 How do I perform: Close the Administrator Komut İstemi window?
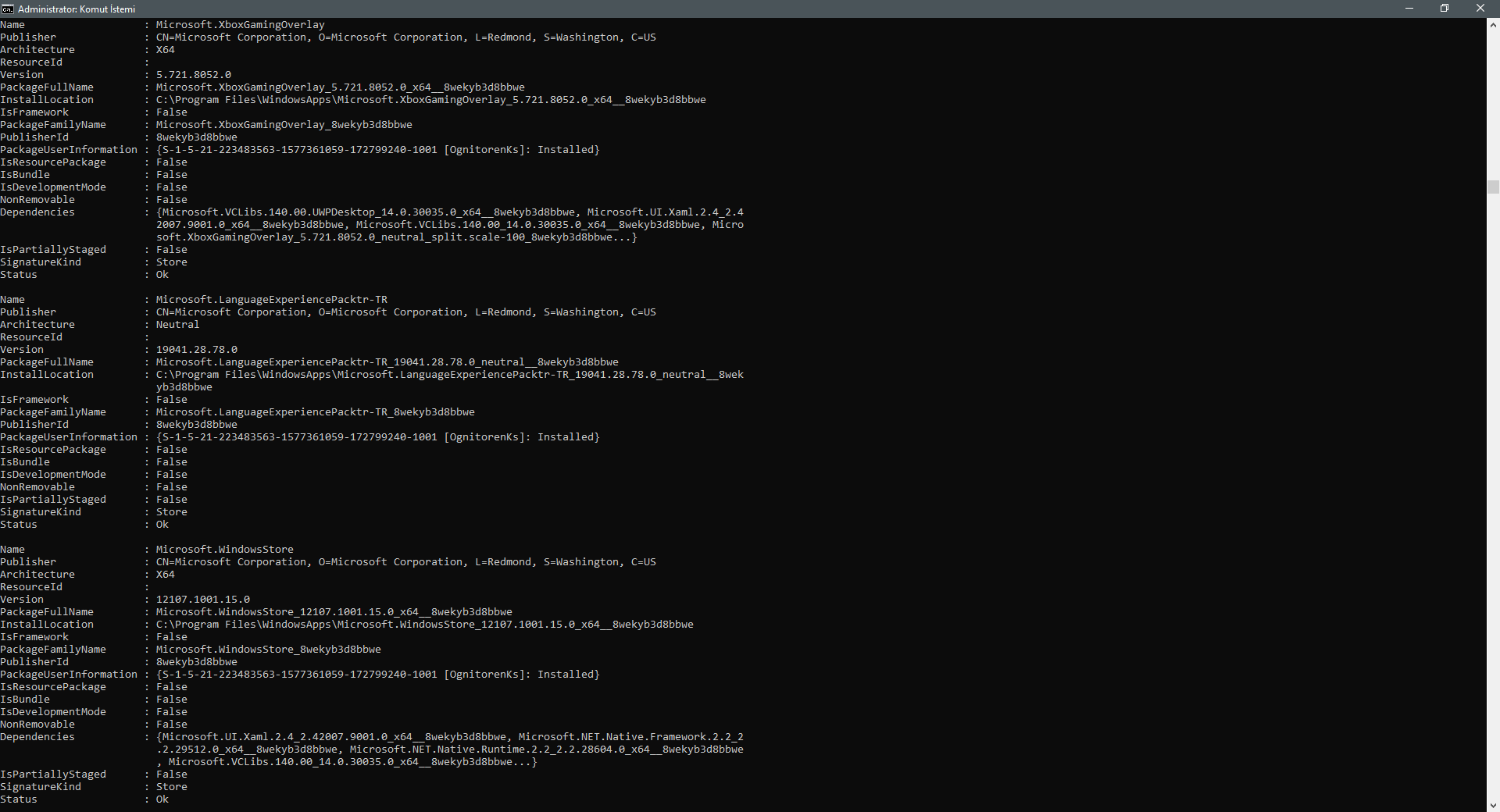pyautogui.click(x=1480, y=9)
